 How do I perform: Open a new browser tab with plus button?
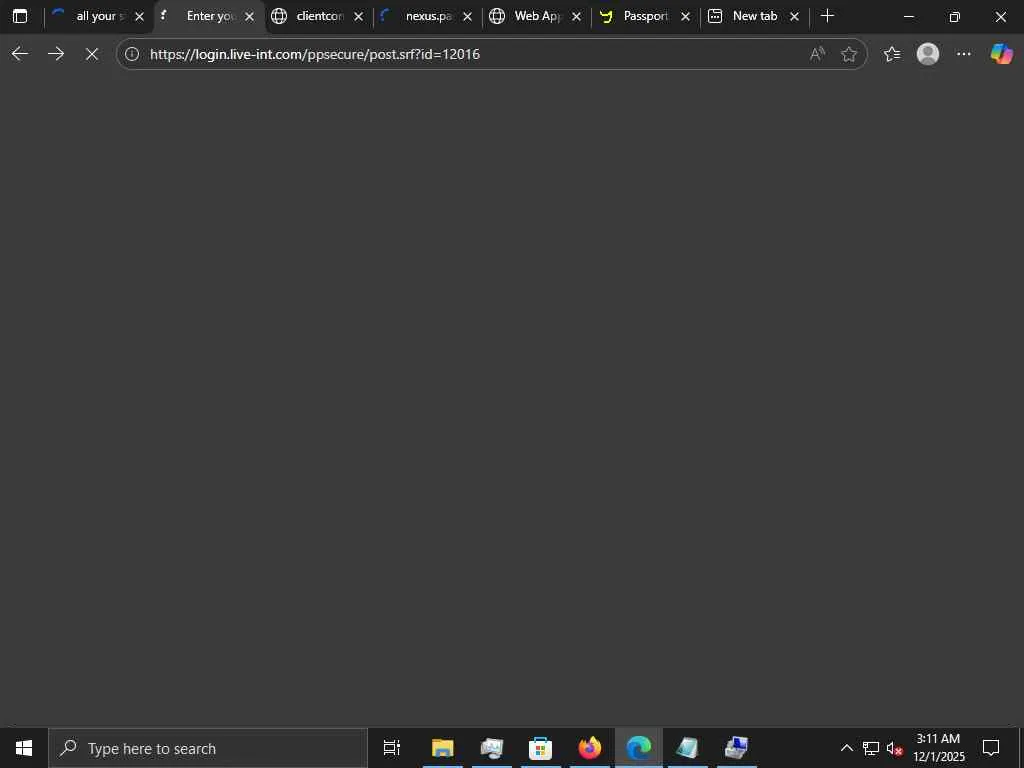coord(827,16)
